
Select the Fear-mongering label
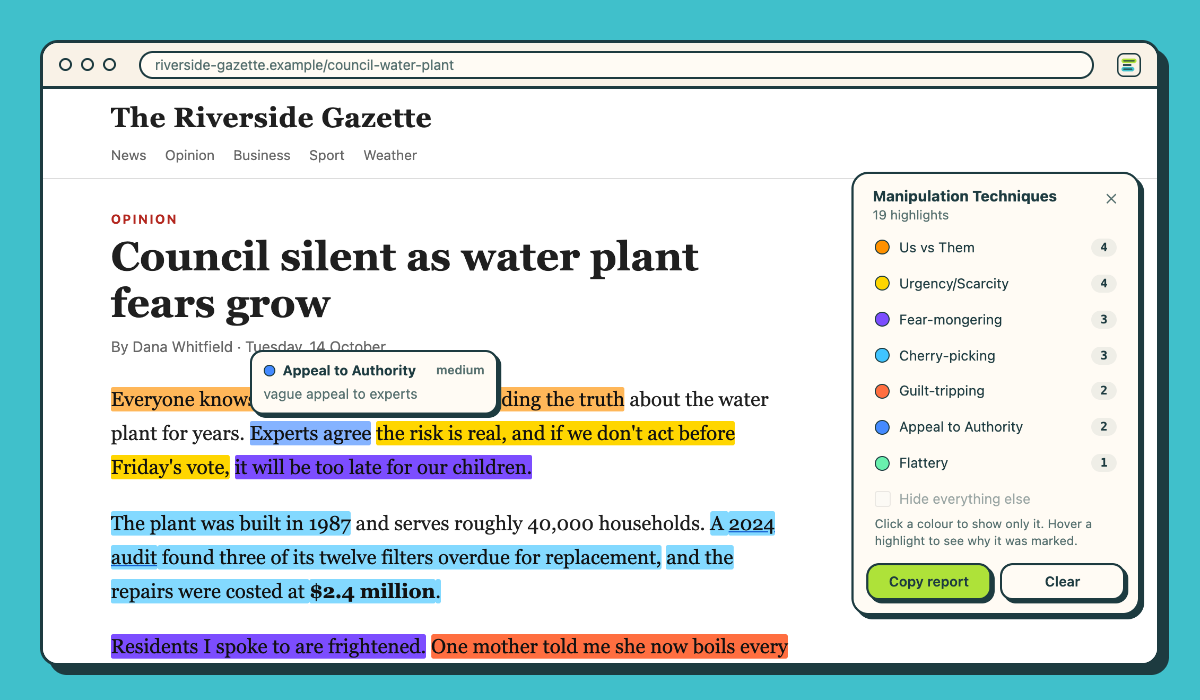point(950,319)
